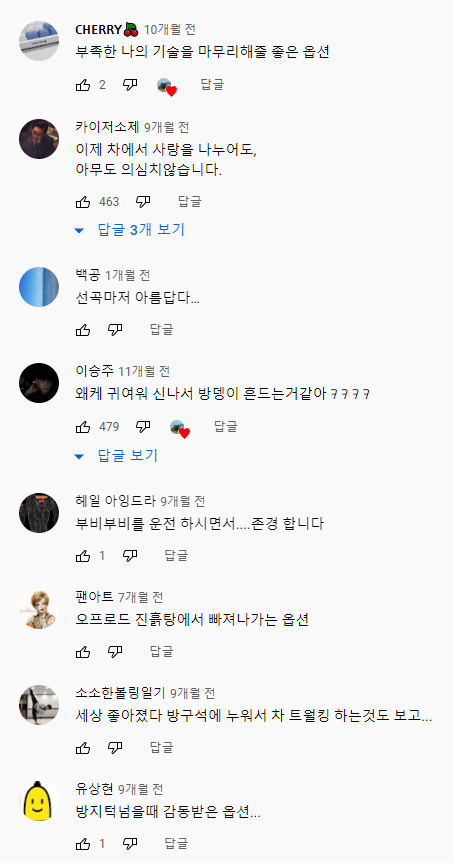Open 소소한볼링일기's channel name

click(x=120, y=693)
